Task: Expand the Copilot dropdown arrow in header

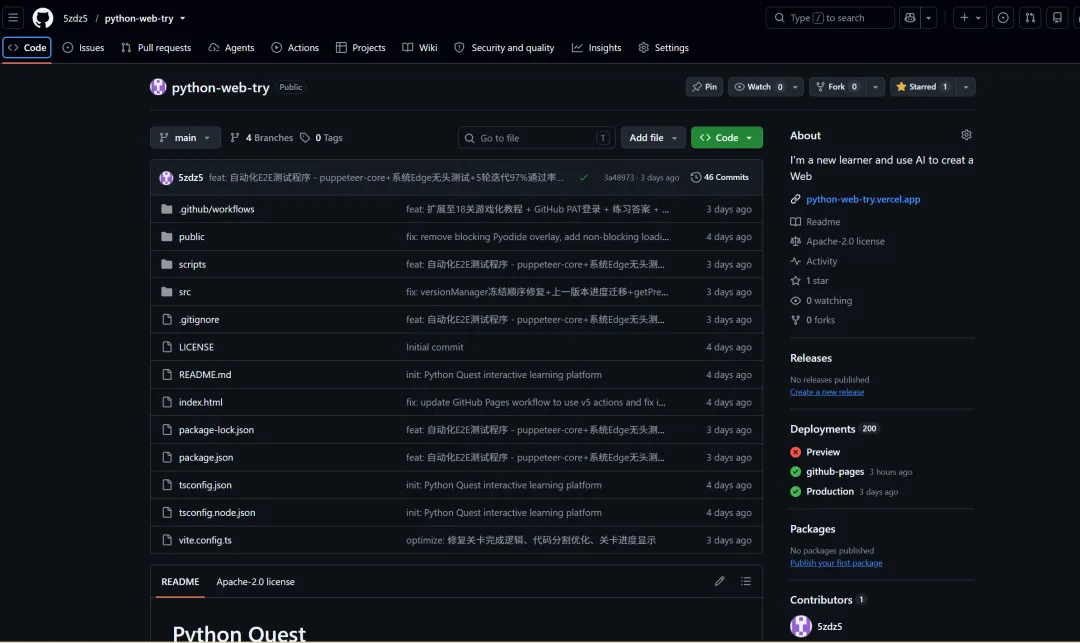Action: pyautogui.click(x=928, y=18)
